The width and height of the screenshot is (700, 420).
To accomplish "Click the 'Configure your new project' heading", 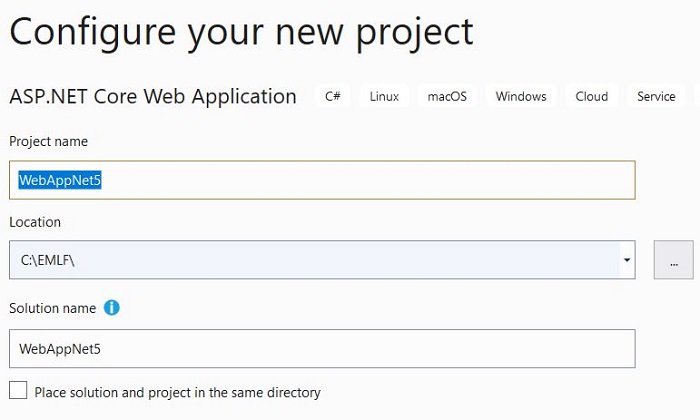I will tap(241, 32).
